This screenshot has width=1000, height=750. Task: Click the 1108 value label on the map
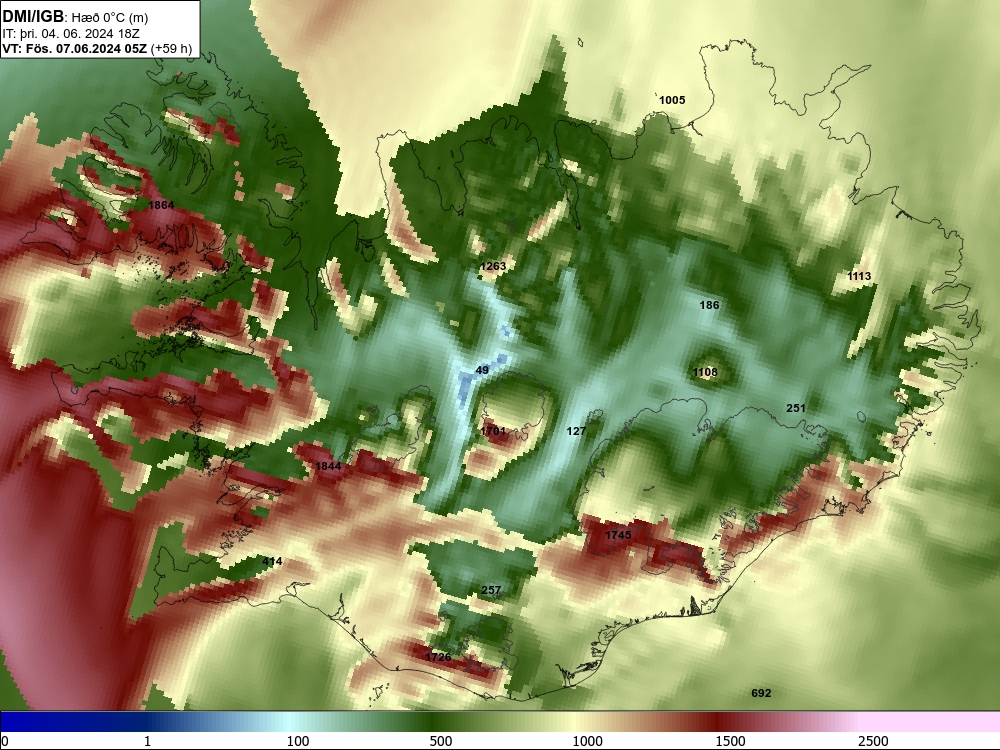pos(705,372)
